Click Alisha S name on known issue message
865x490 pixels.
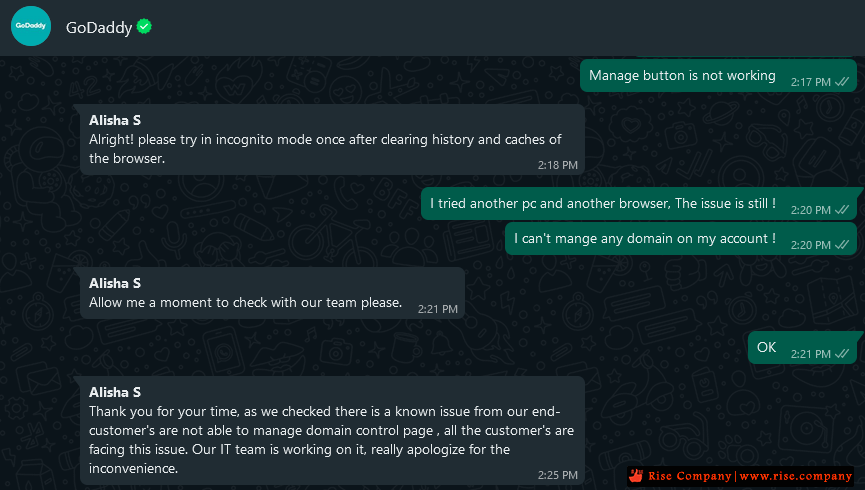pos(115,392)
